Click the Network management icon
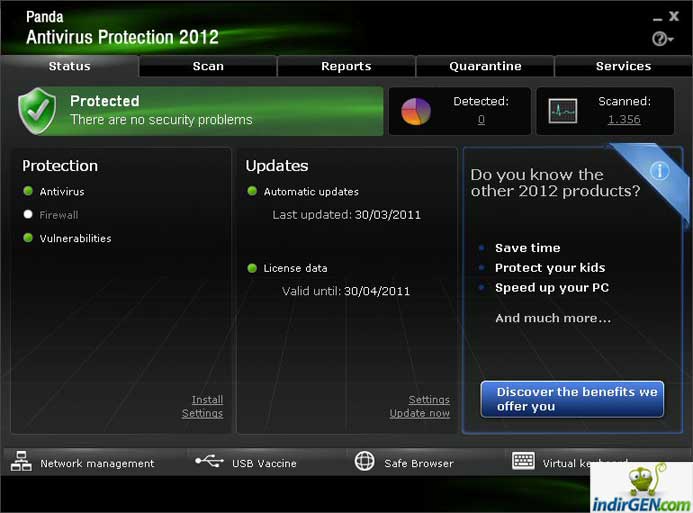 pos(21,461)
